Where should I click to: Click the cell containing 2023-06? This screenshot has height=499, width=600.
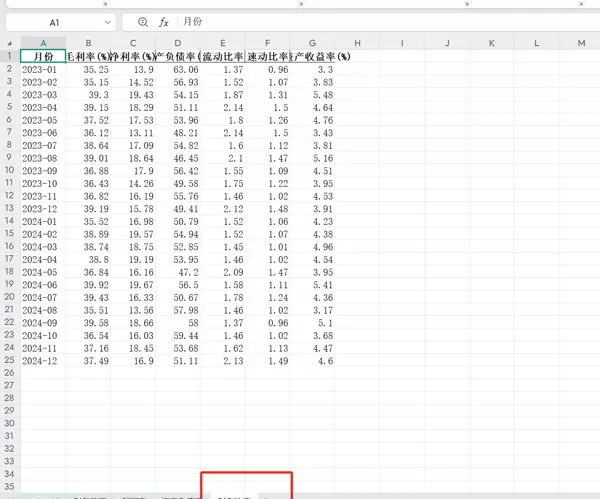tap(43, 132)
